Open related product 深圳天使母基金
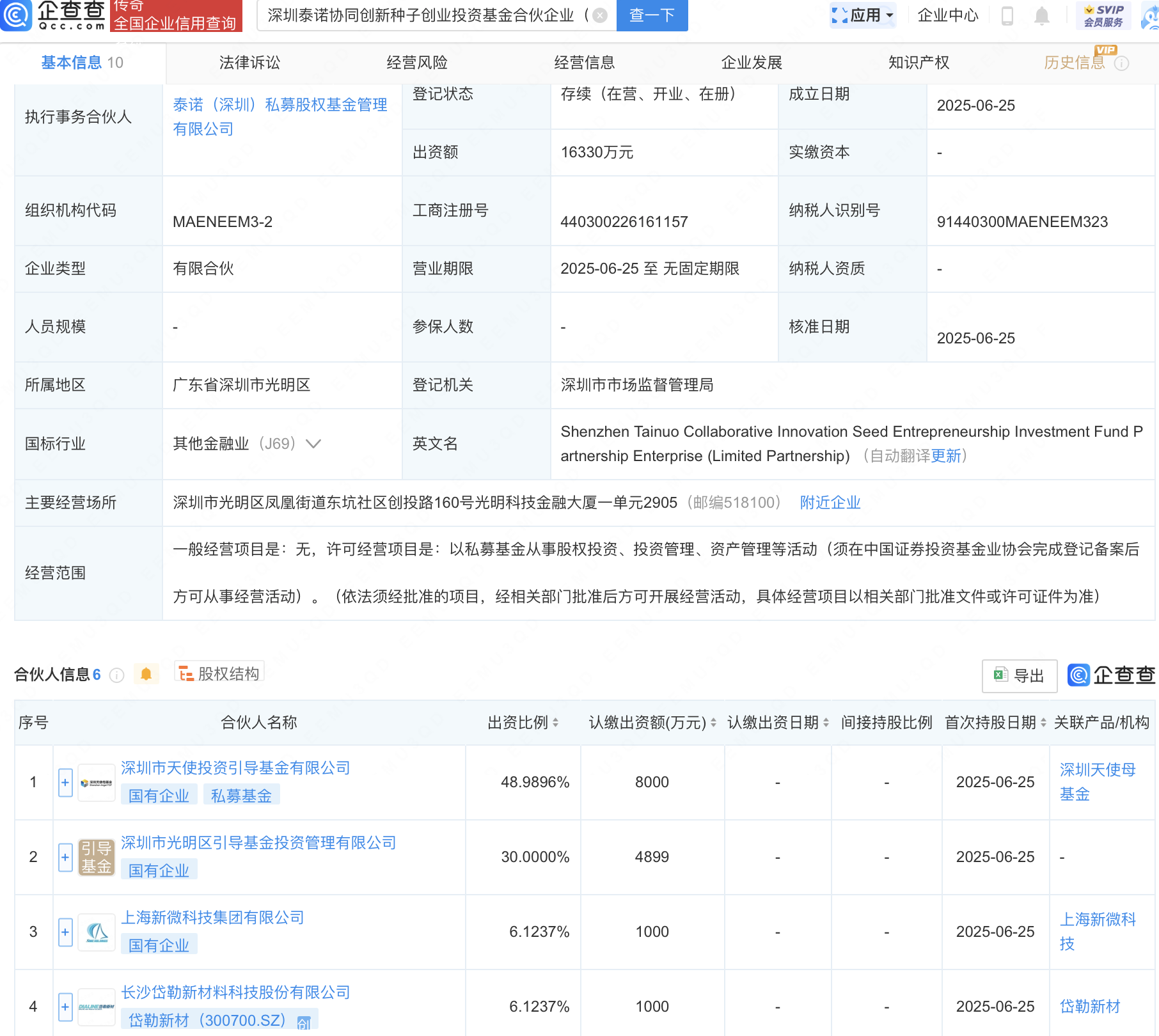Viewport: 1159px width, 1036px height. tap(1098, 782)
